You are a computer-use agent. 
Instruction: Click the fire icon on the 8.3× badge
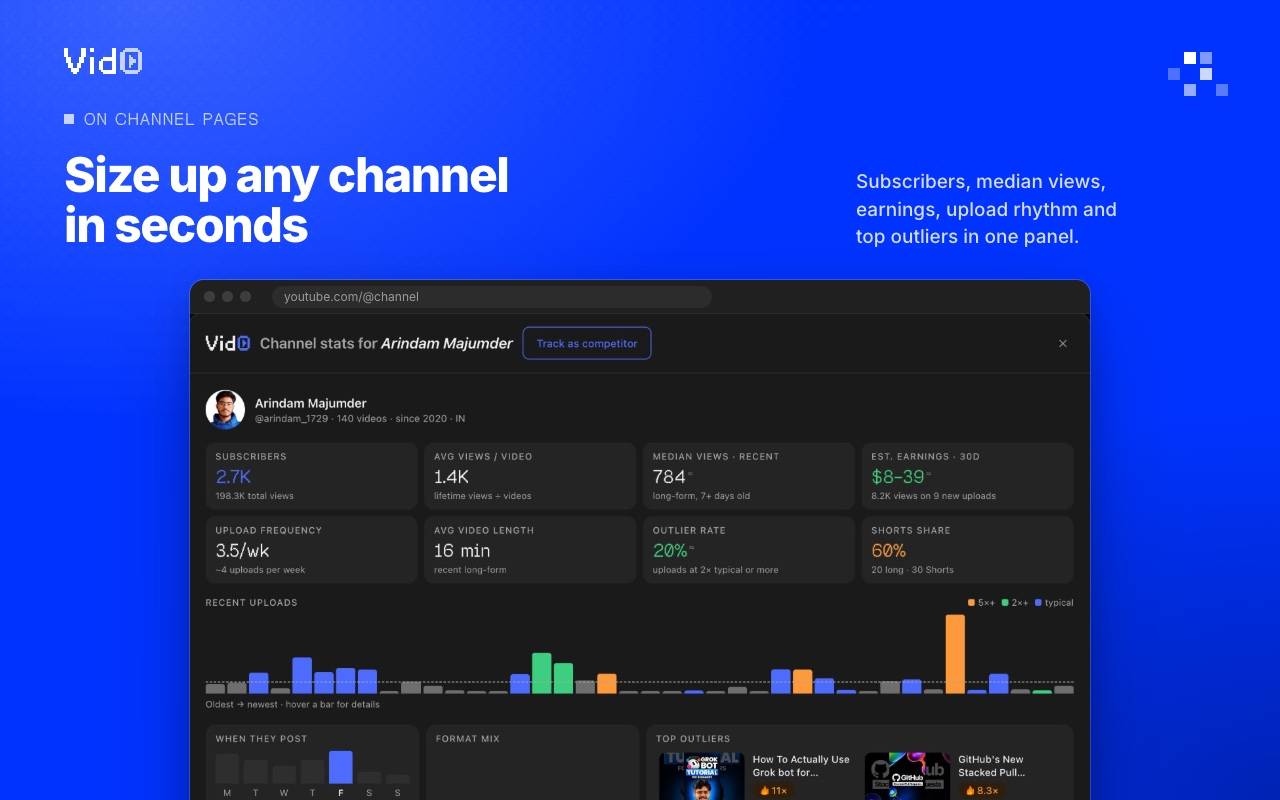click(x=971, y=790)
